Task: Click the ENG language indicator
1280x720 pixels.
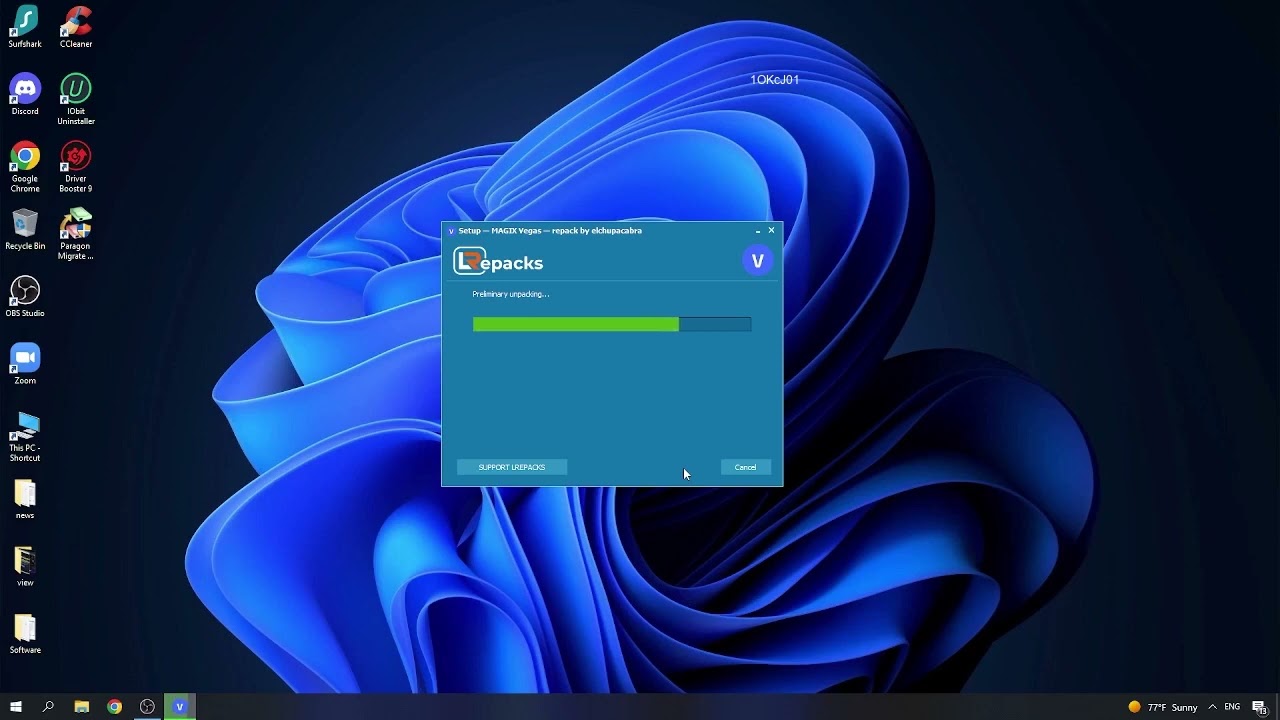Action: pyautogui.click(x=1232, y=707)
